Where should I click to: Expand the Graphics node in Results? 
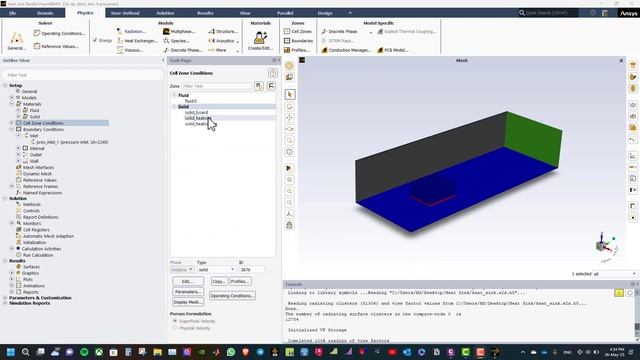click(11, 273)
